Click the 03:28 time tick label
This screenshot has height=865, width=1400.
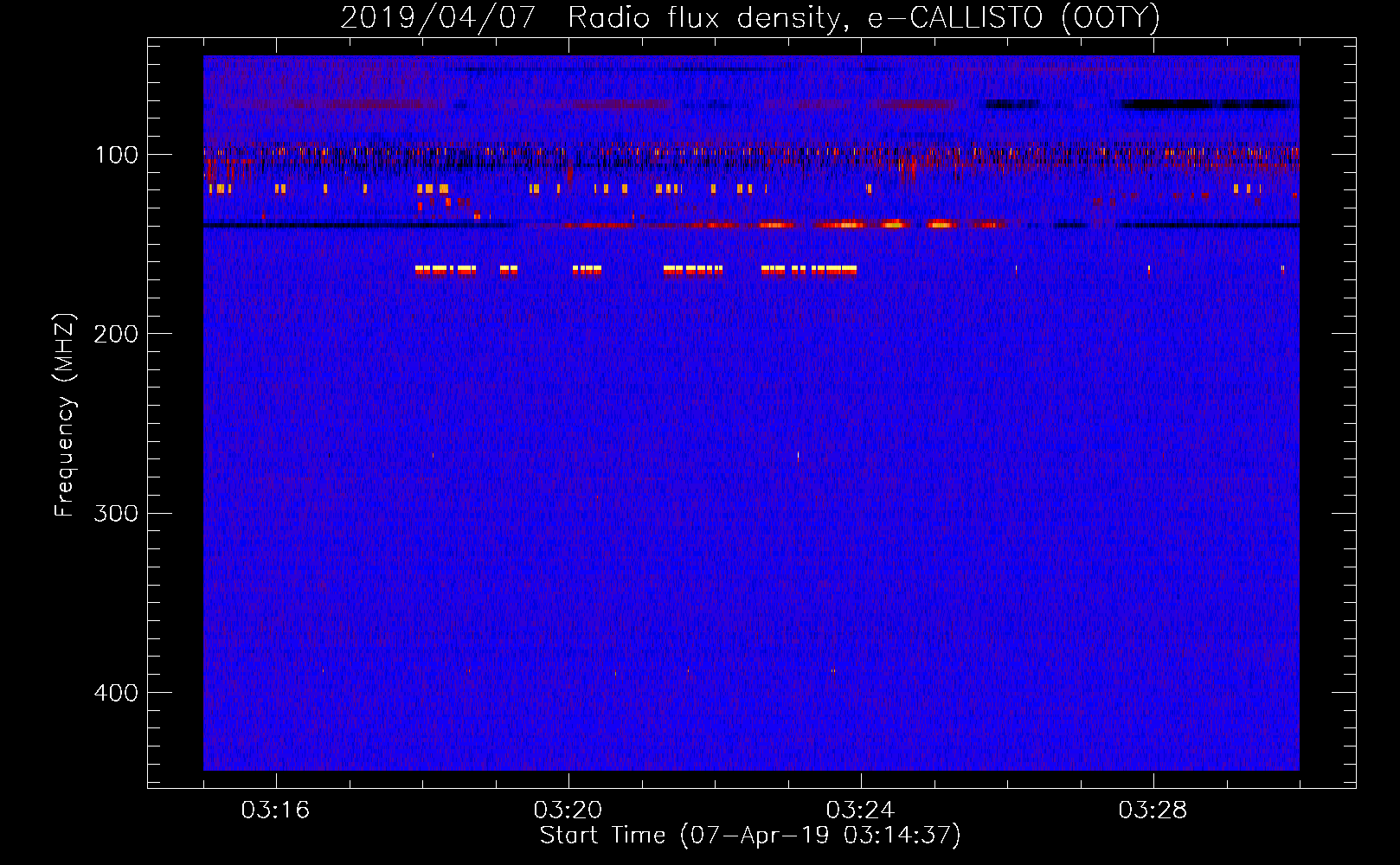pos(1153,811)
